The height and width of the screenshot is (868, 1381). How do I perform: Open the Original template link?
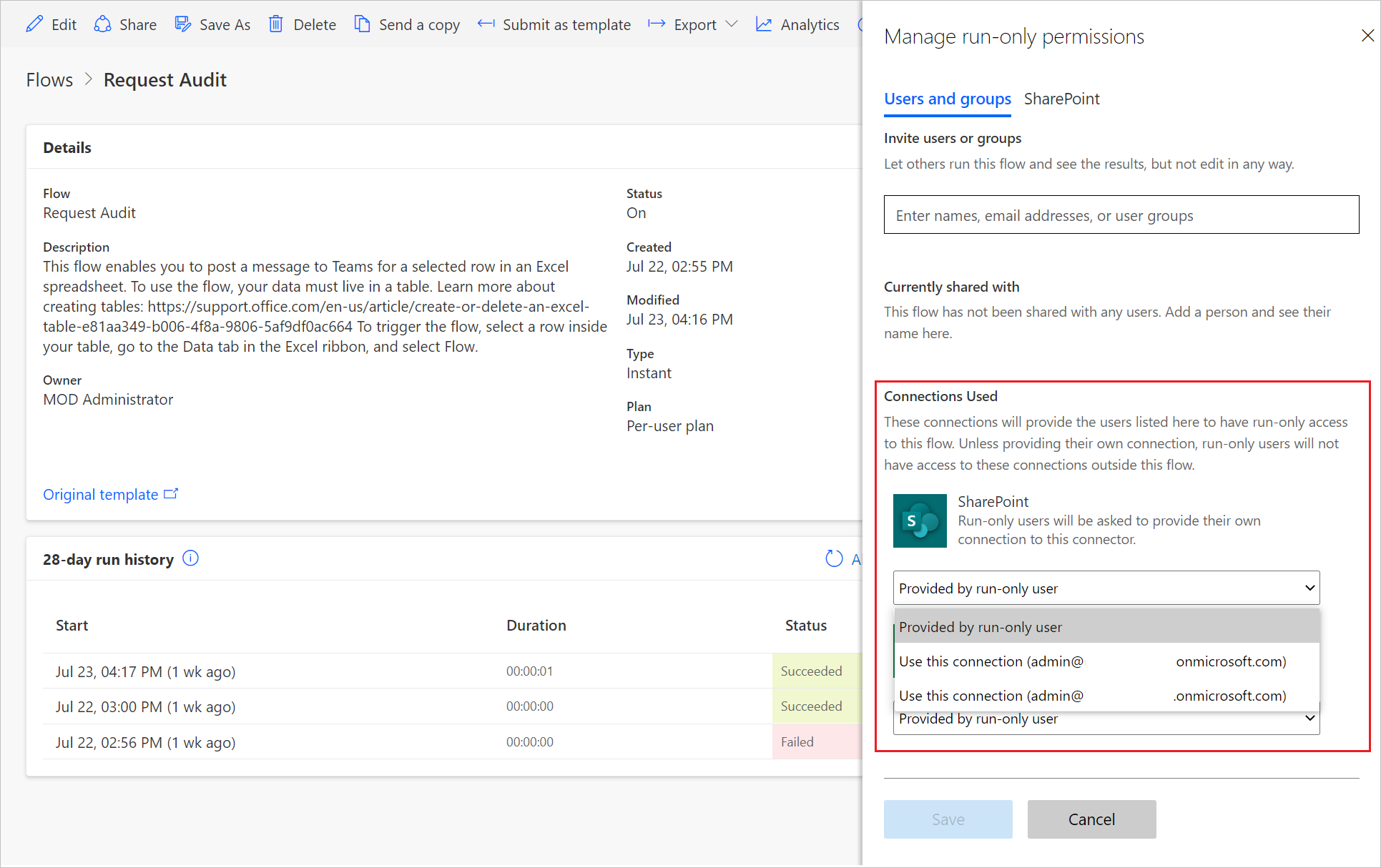[111, 494]
